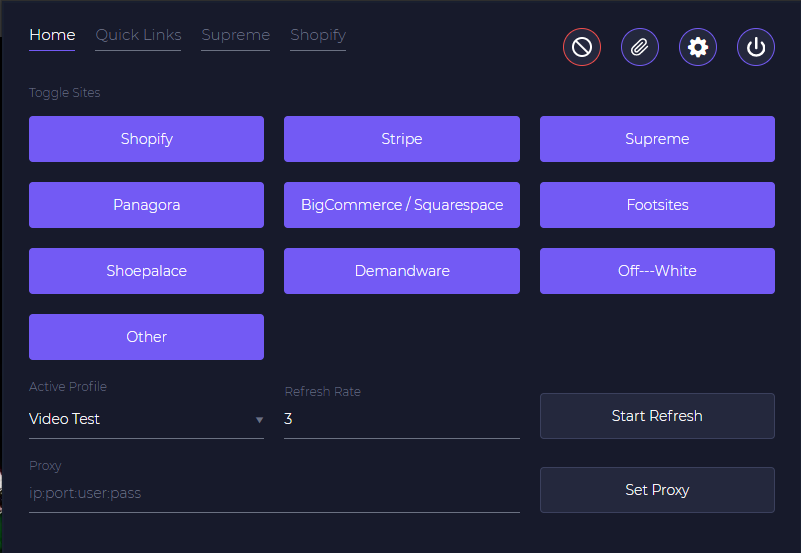
Task: Focus the Proxy ip:port:user:pass field
Action: (x=274, y=493)
